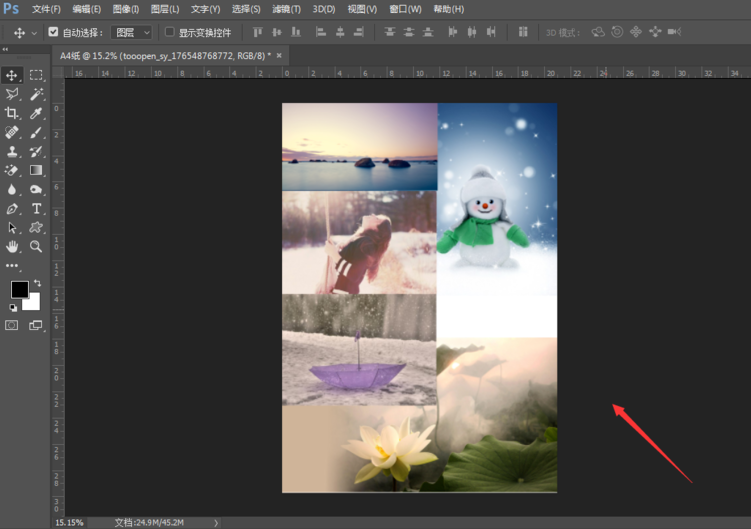The height and width of the screenshot is (529, 751).
Task: Click the 15.15% zoom level field
Action: [69, 522]
